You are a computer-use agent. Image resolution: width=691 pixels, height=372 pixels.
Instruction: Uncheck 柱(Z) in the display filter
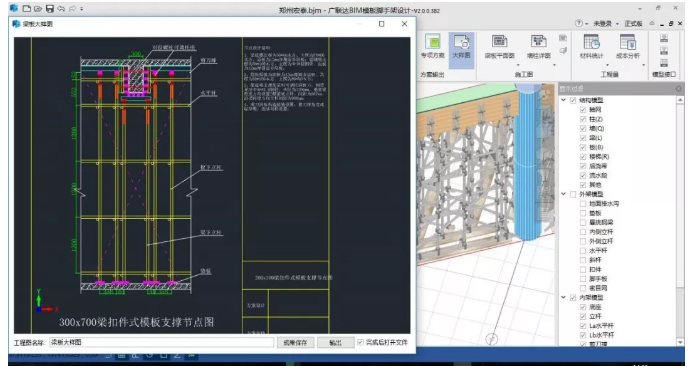click(x=583, y=119)
